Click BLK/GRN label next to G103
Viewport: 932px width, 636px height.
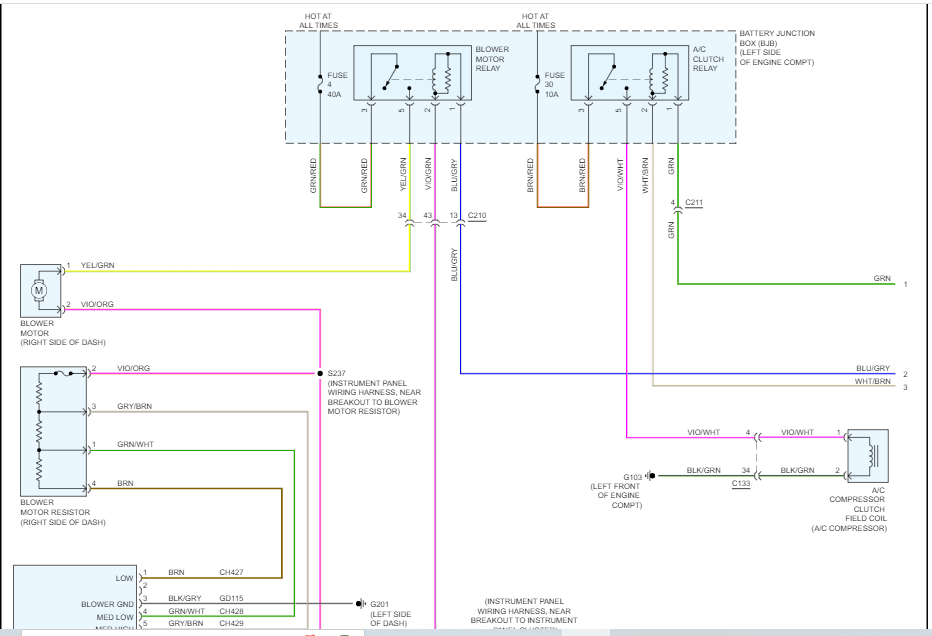click(x=704, y=470)
